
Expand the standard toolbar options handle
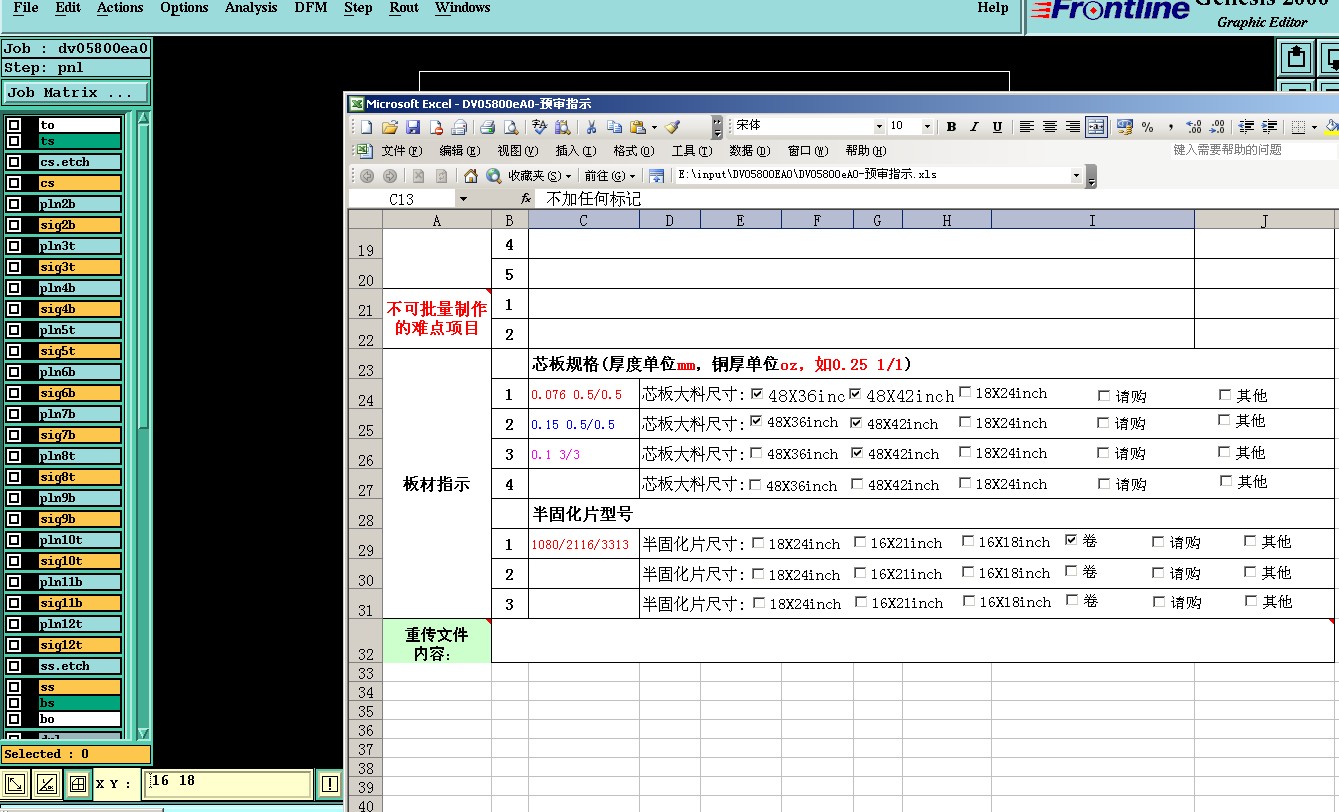click(717, 127)
